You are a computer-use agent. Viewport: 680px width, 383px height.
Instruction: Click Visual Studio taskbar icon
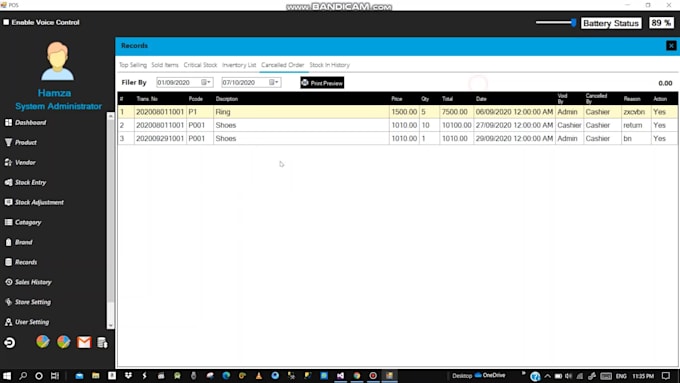tap(340, 376)
